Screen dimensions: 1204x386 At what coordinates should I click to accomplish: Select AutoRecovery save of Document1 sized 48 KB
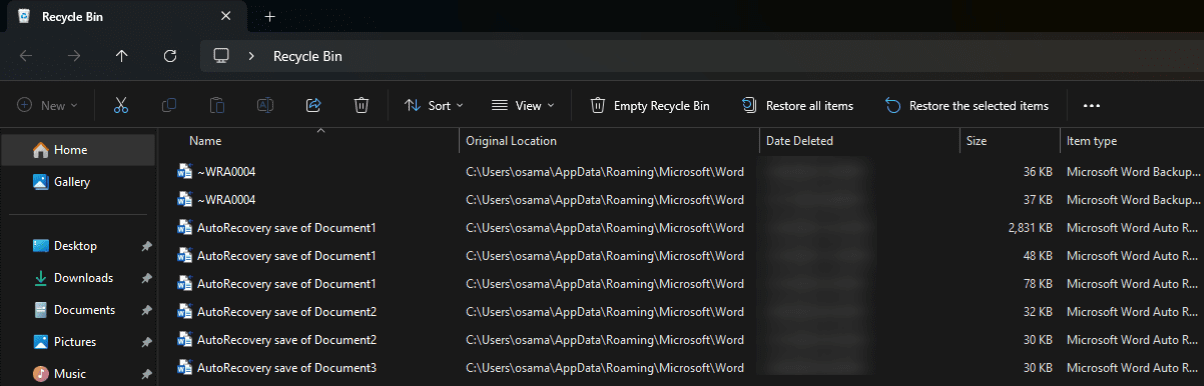[x=287, y=256]
